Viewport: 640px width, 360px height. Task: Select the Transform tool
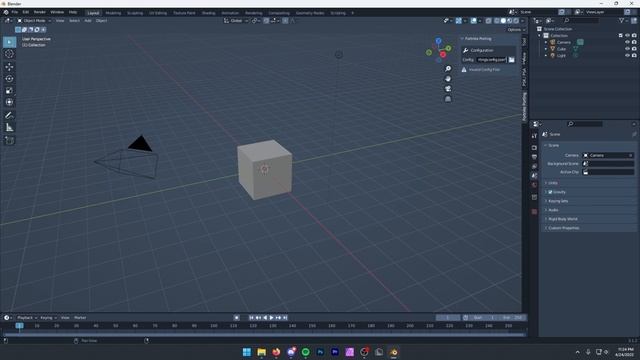pos(9,102)
